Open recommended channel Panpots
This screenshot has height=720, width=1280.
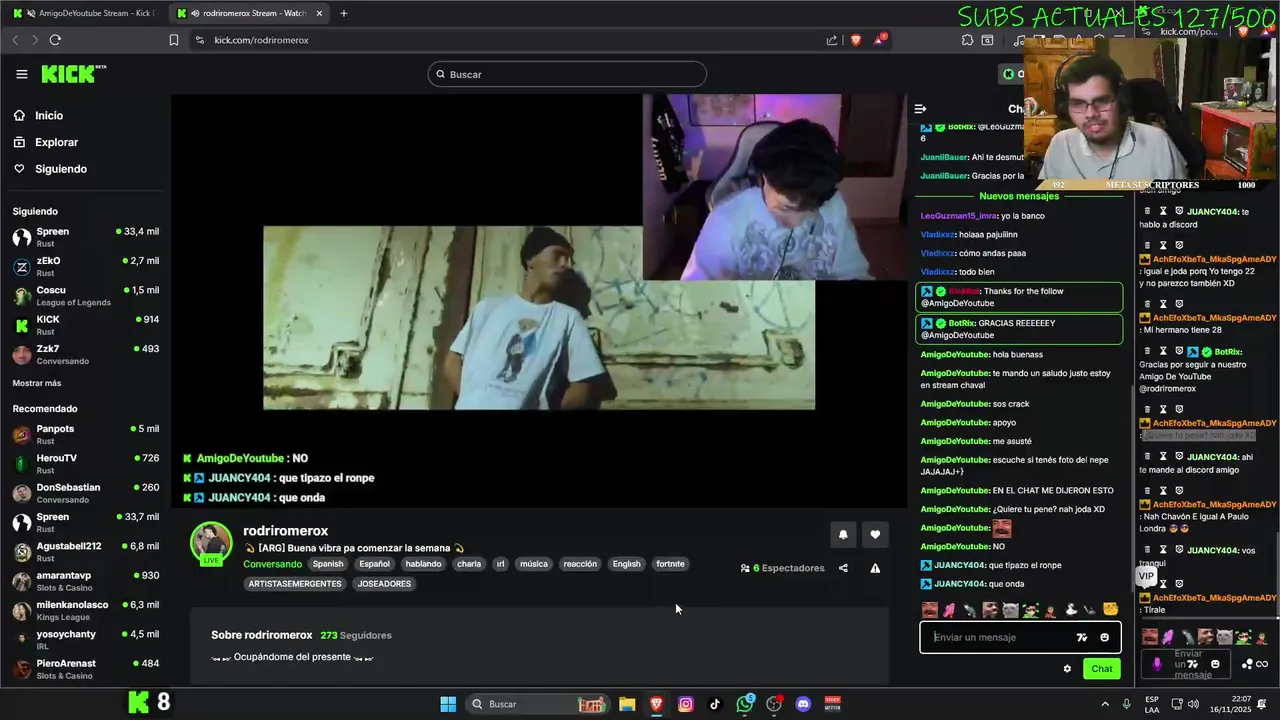(85, 434)
